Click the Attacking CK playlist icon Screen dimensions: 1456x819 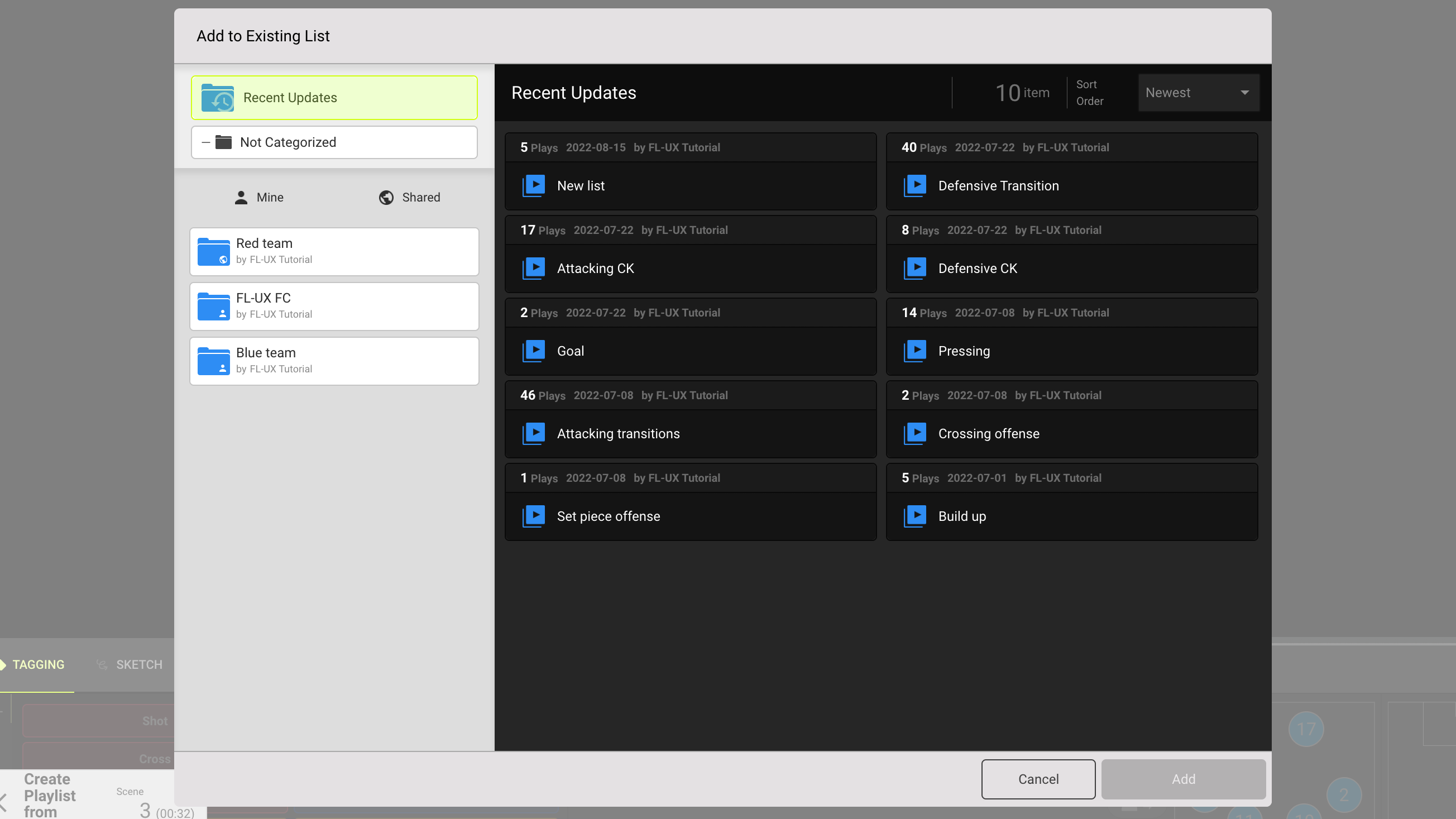[534, 269]
